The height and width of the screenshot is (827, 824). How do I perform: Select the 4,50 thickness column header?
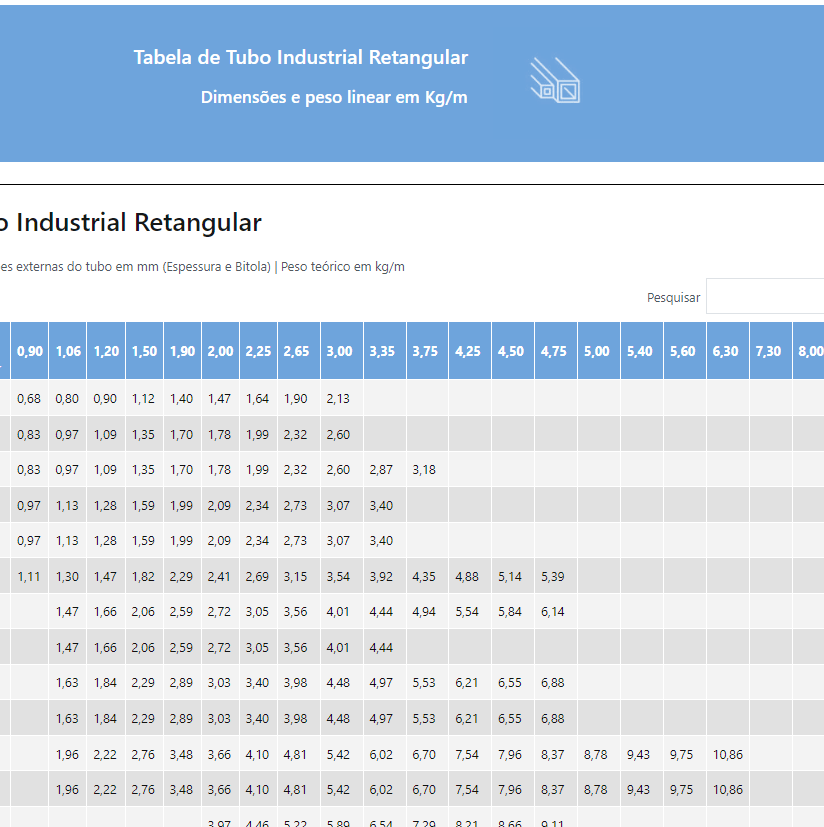pyautogui.click(x=510, y=351)
